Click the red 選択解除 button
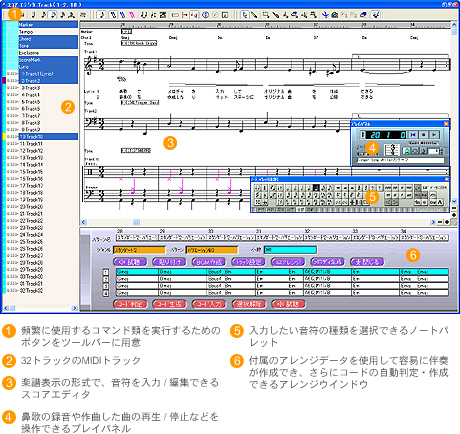The height and width of the screenshot is (434, 460). pos(248,304)
